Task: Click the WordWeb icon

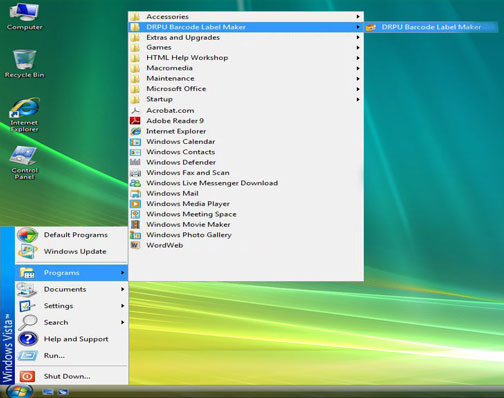Action: point(135,245)
